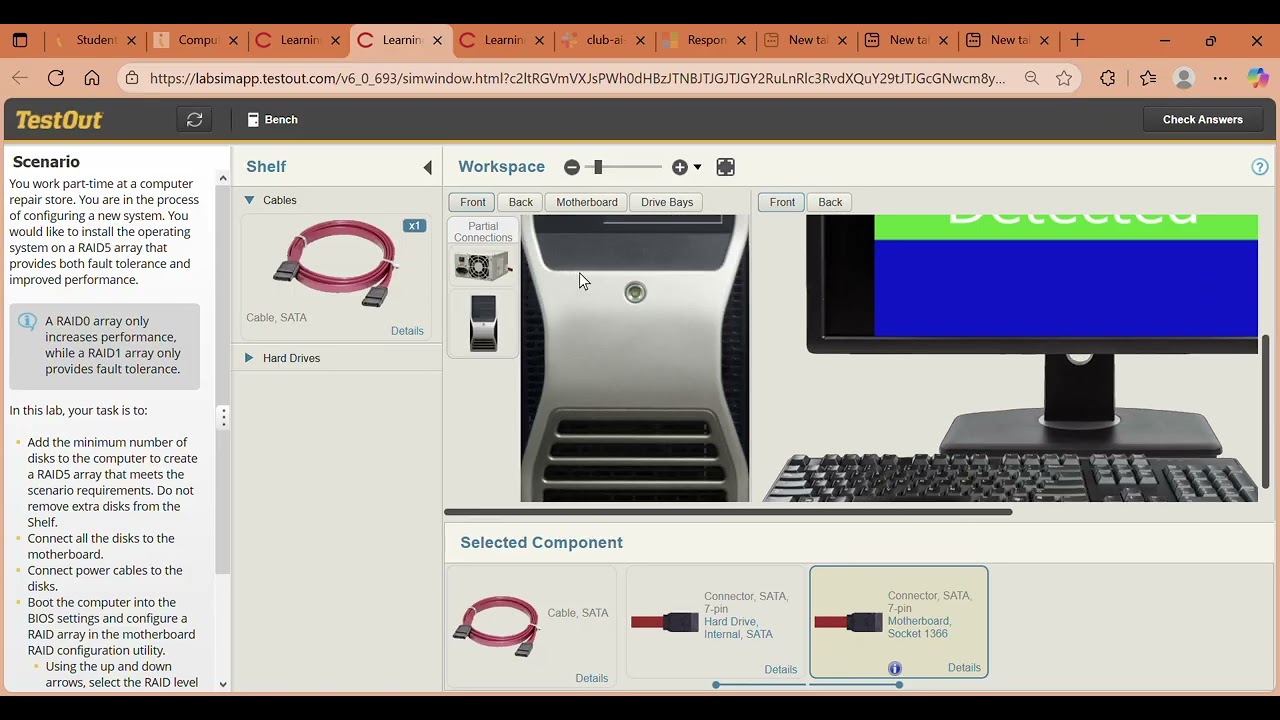Click the x1 quantity badge on the cable
The width and height of the screenshot is (1280, 720).
click(x=414, y=226)
